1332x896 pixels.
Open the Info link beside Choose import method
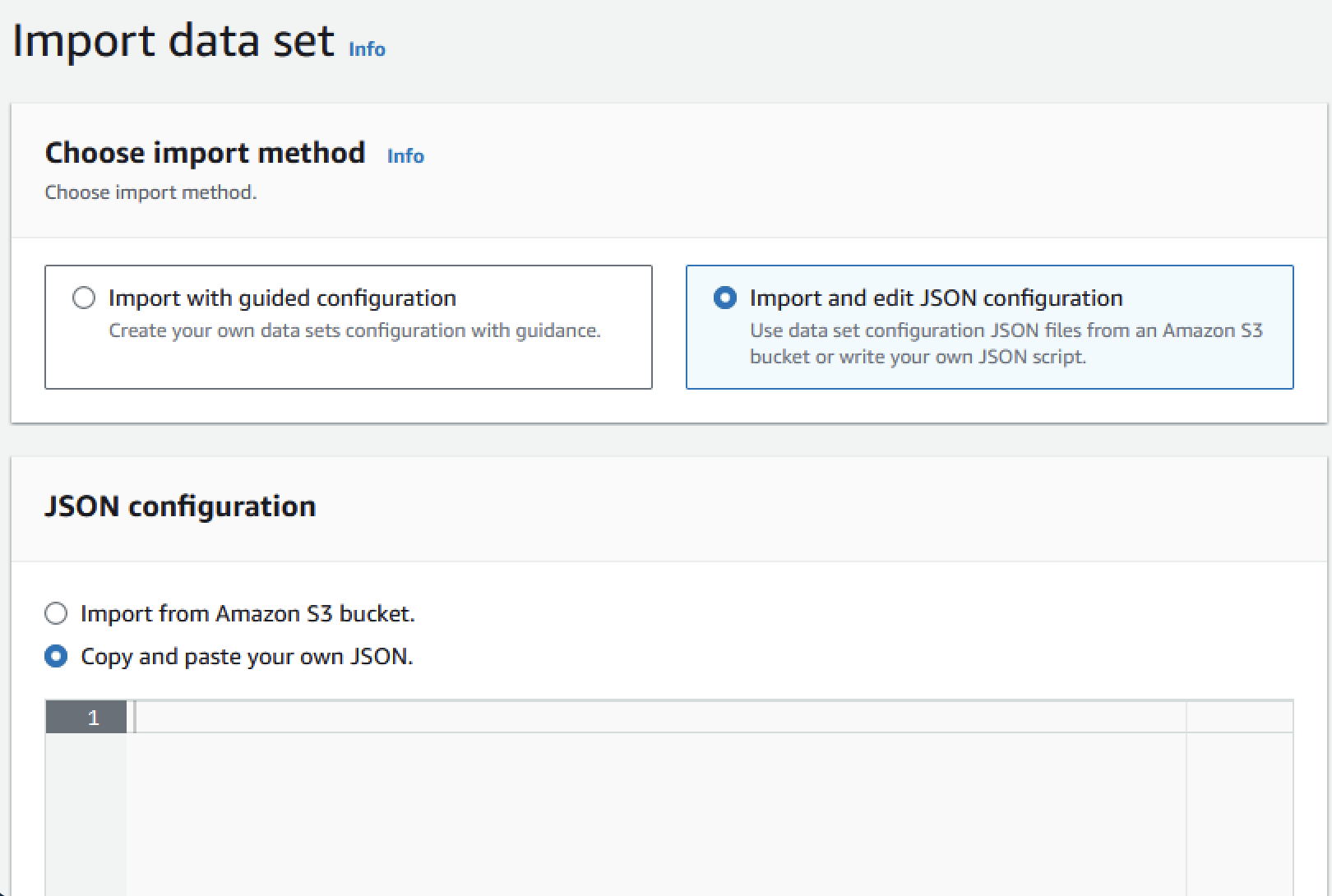point(405,156)
